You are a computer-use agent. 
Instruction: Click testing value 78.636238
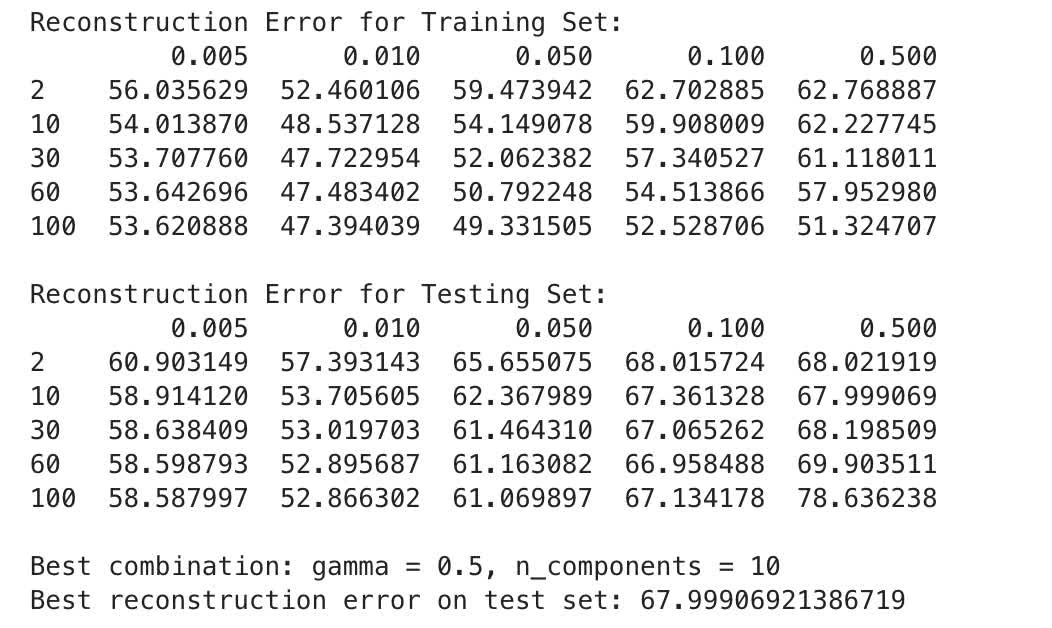point(867,499)
